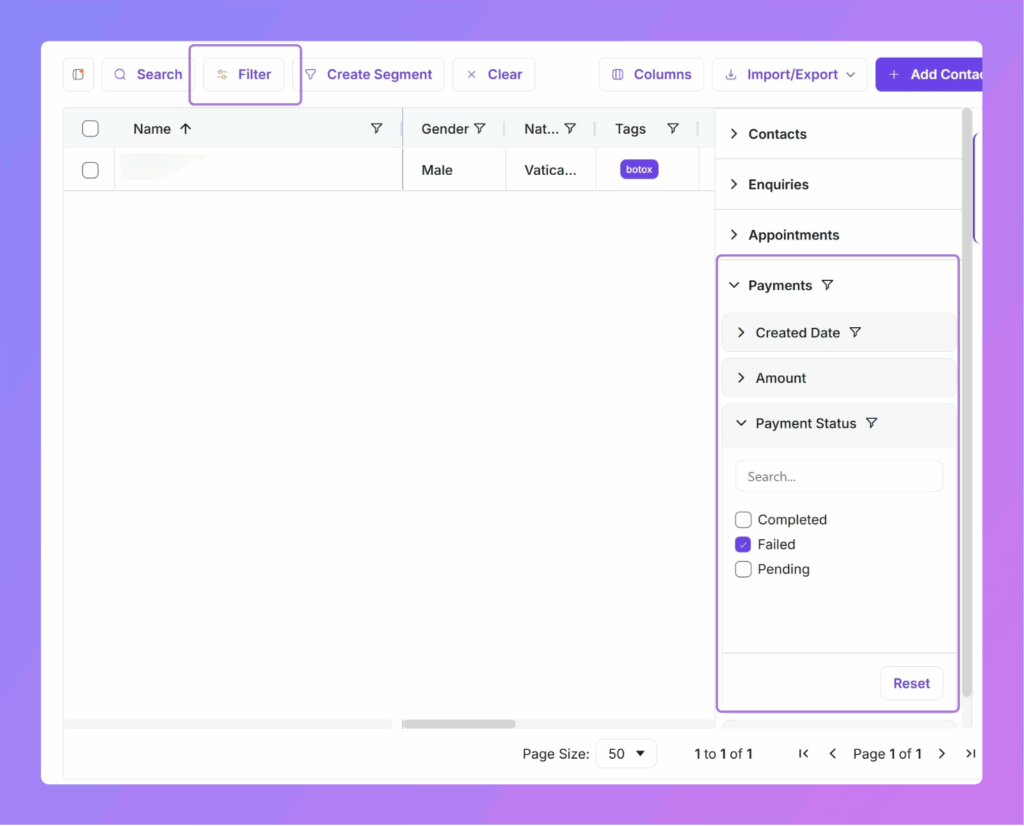Uncheck the Failed payment status checkbox
The width and height of the screenshot is (1024, 826).
tap(743, 544)
